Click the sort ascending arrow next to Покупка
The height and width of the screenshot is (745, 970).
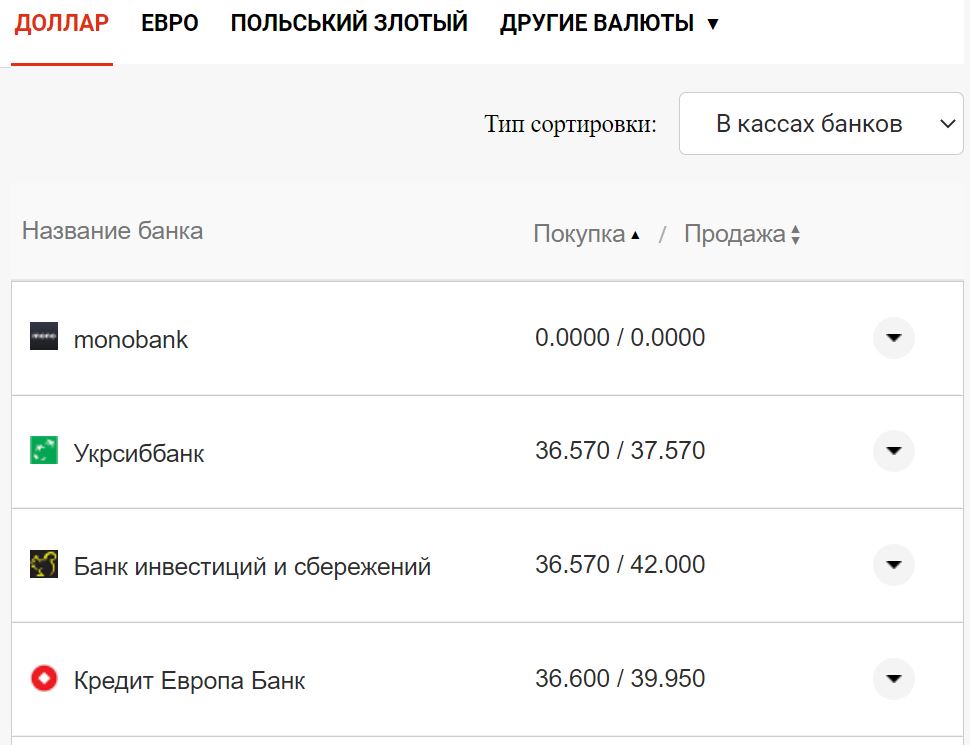[638, 232]
